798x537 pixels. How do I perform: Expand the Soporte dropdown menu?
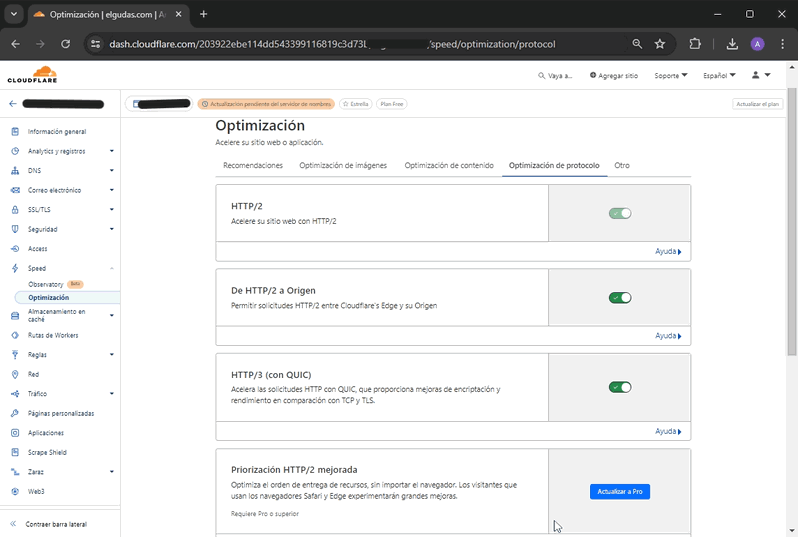coord(670,75)
